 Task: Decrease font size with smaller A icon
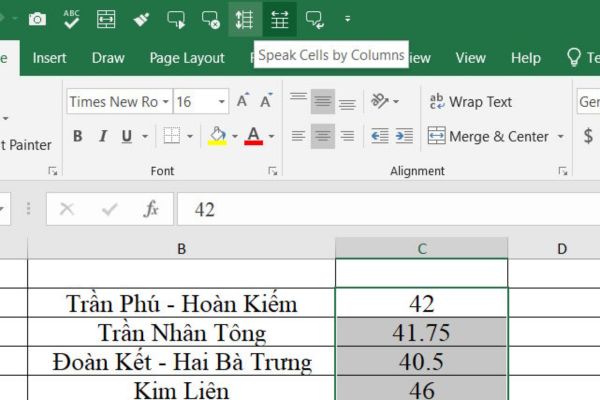(x=266, y=101)
